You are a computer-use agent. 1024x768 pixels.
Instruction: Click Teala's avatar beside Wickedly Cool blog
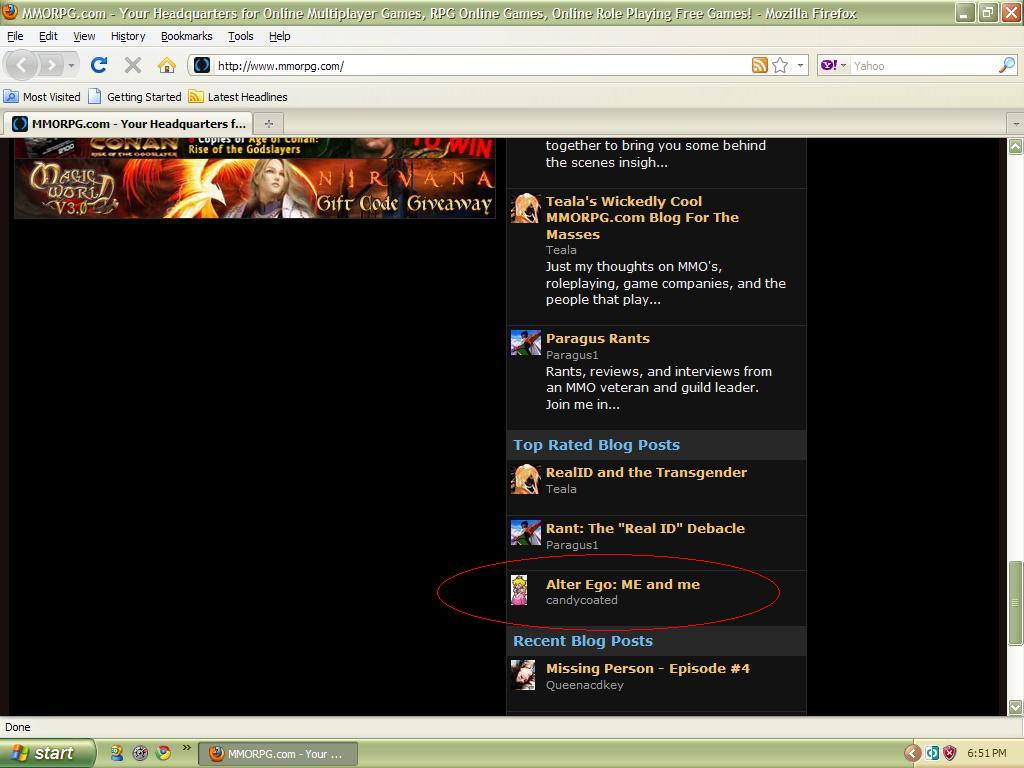click(526, 208)
